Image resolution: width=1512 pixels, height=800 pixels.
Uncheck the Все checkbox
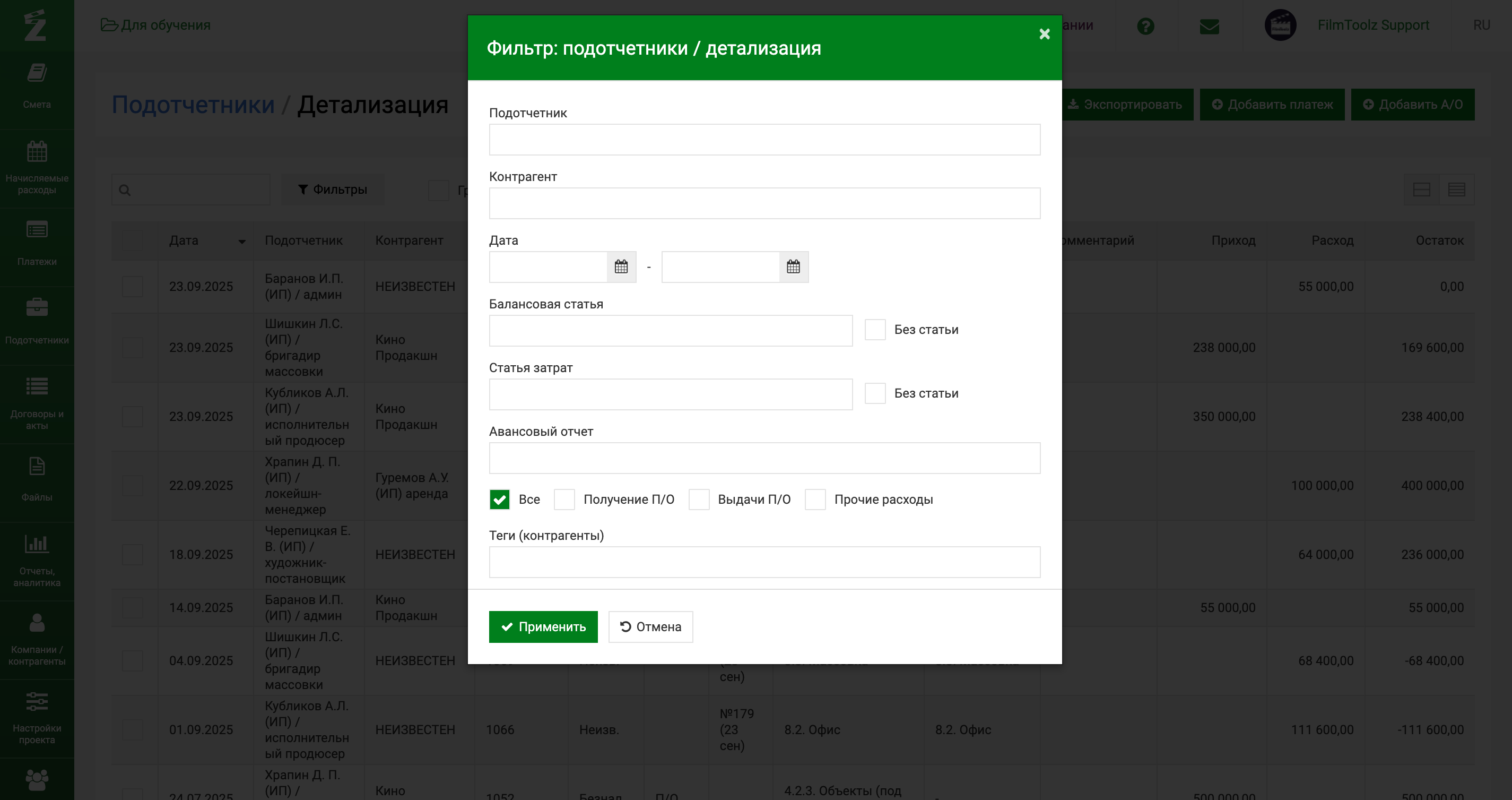point(500,499)
